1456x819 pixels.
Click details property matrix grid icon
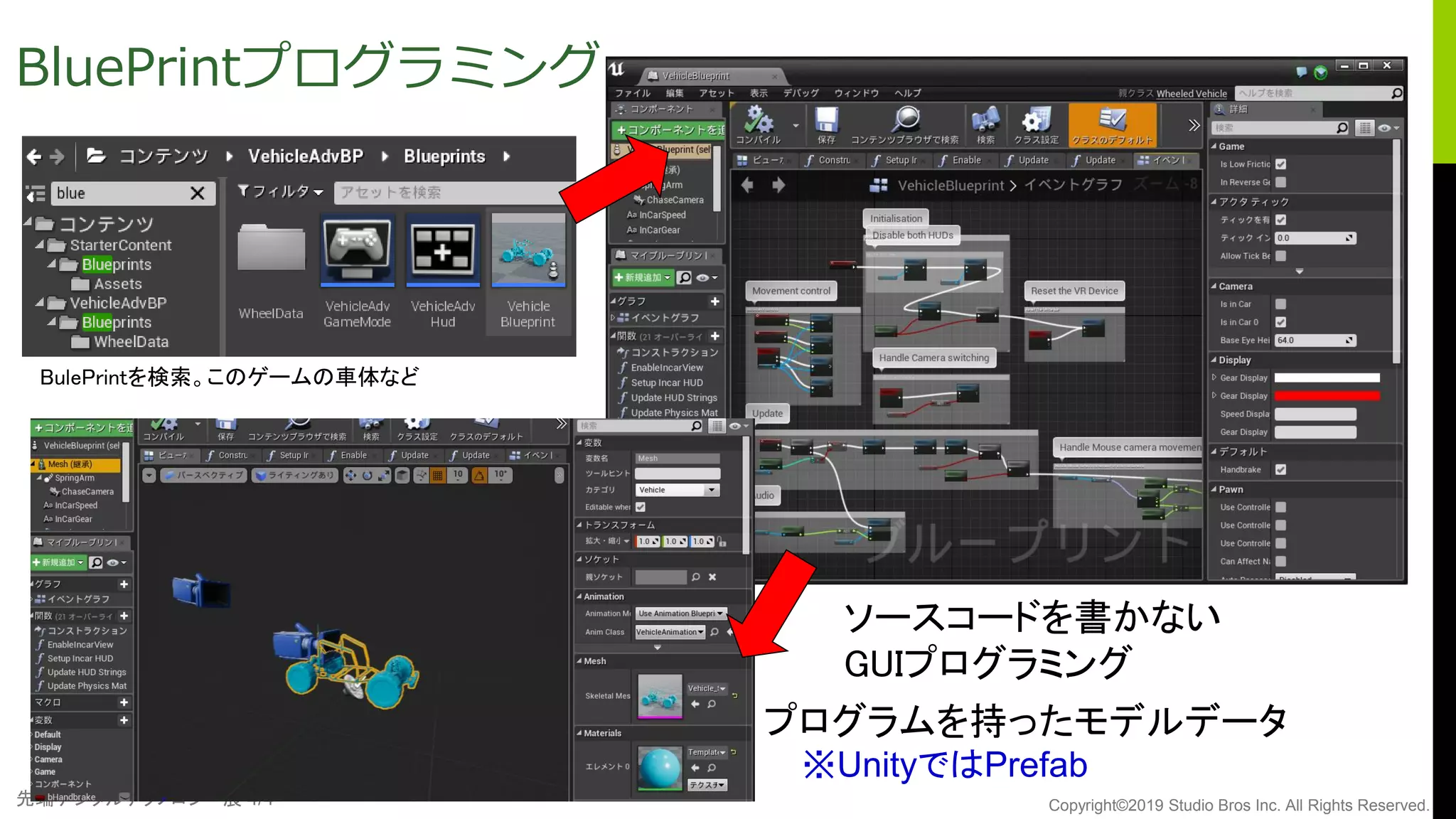click(x=1364, y=128)
